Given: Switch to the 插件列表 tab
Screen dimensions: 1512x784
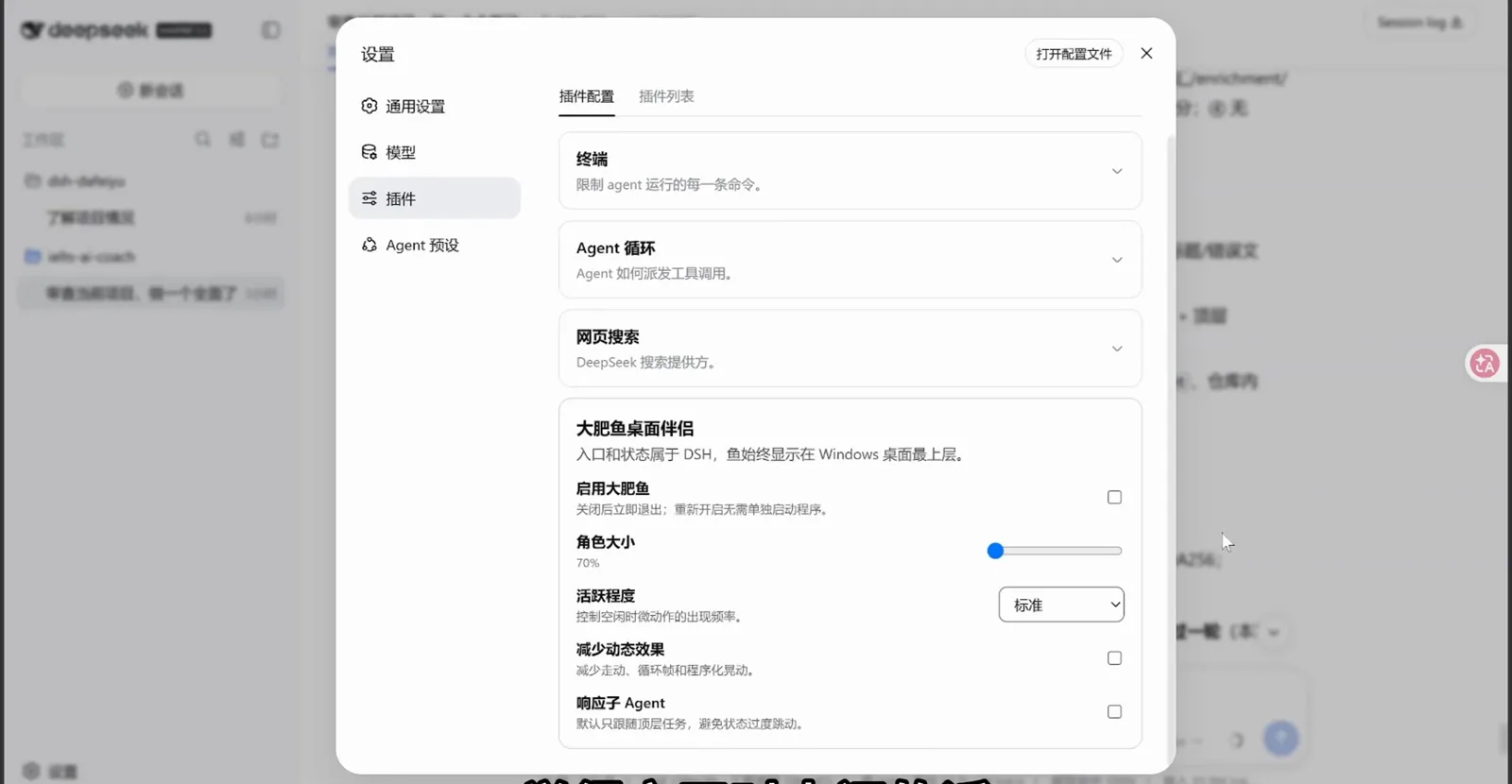Looking at the screenshot, I should (x=666, y=96).
